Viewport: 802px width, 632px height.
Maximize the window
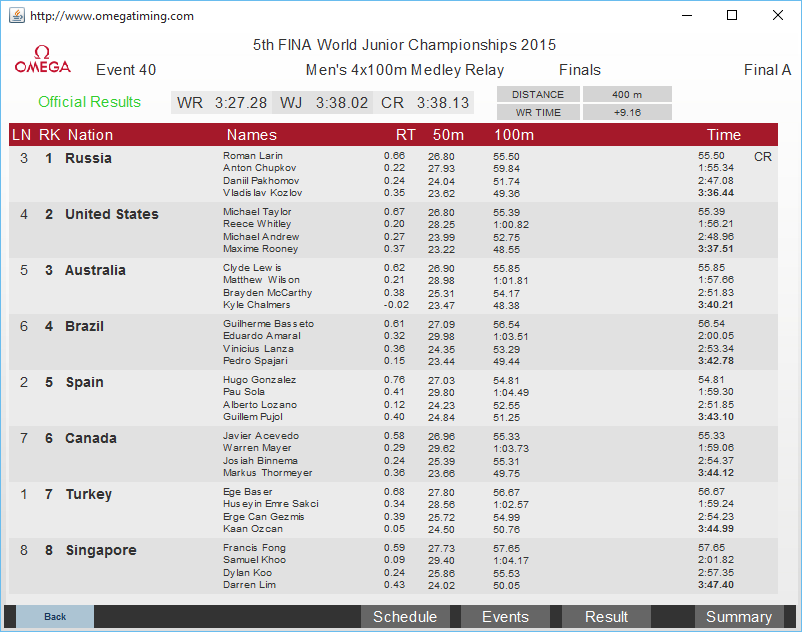732,16
